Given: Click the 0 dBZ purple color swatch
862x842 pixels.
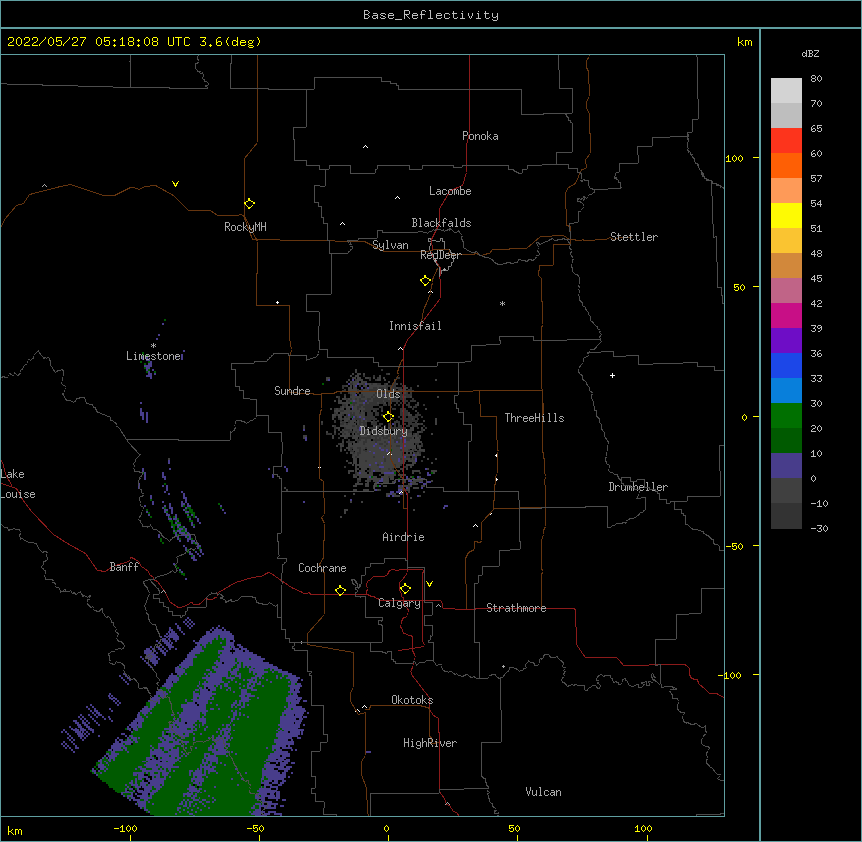Looking at the screenshot, I should pos(786,466).
